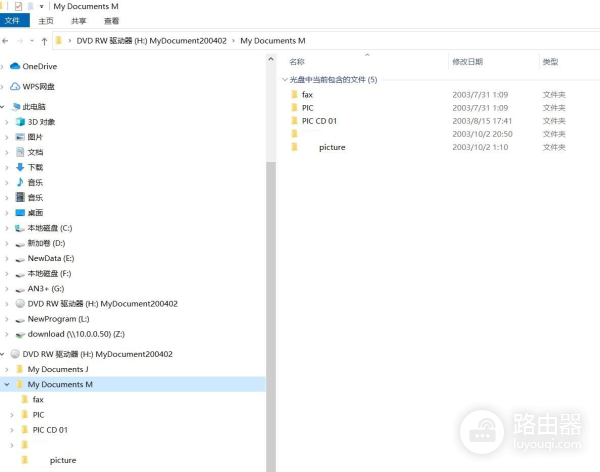The width and height of the screenshot is (600, 472).
Task: Click the navigation pane scroll up arrow
Action: (271, 59)
